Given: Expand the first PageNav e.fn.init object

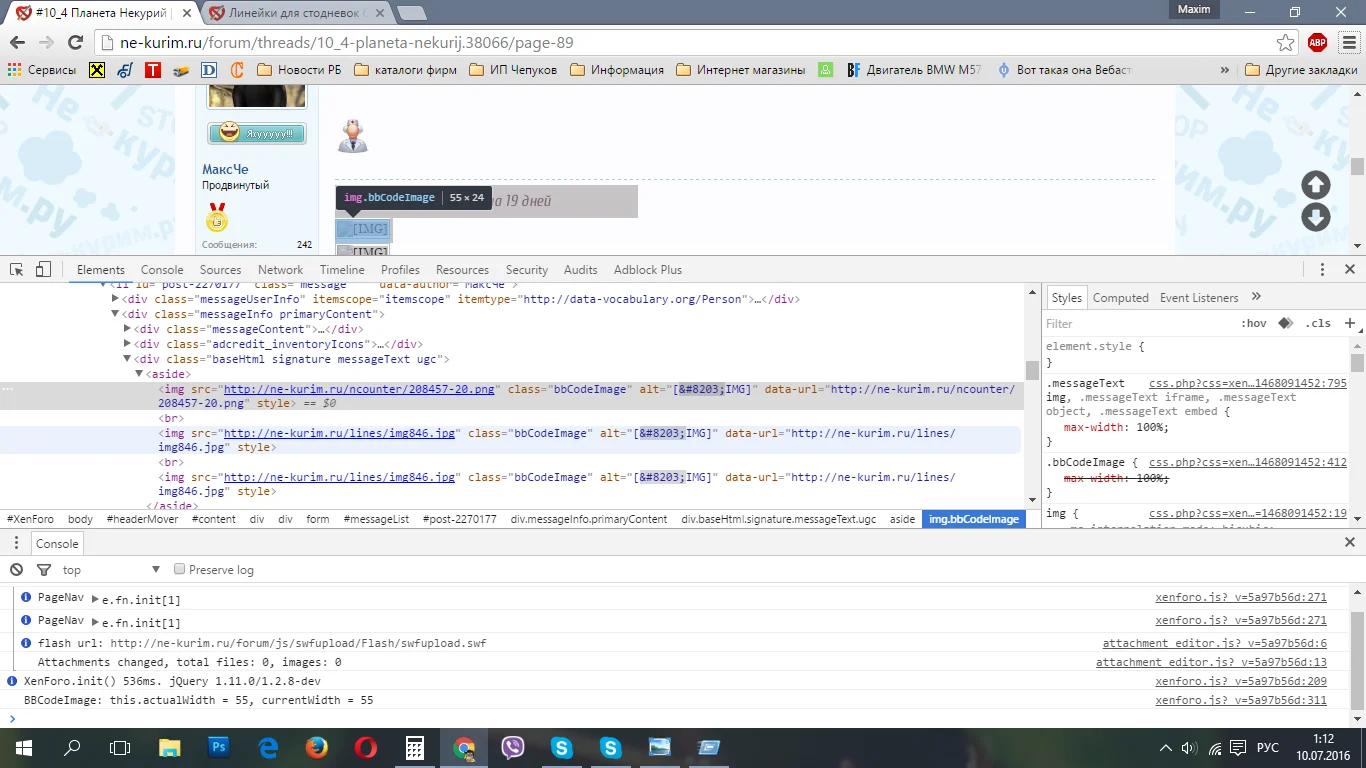Looking at the screenshot, I should click(95, 599).
